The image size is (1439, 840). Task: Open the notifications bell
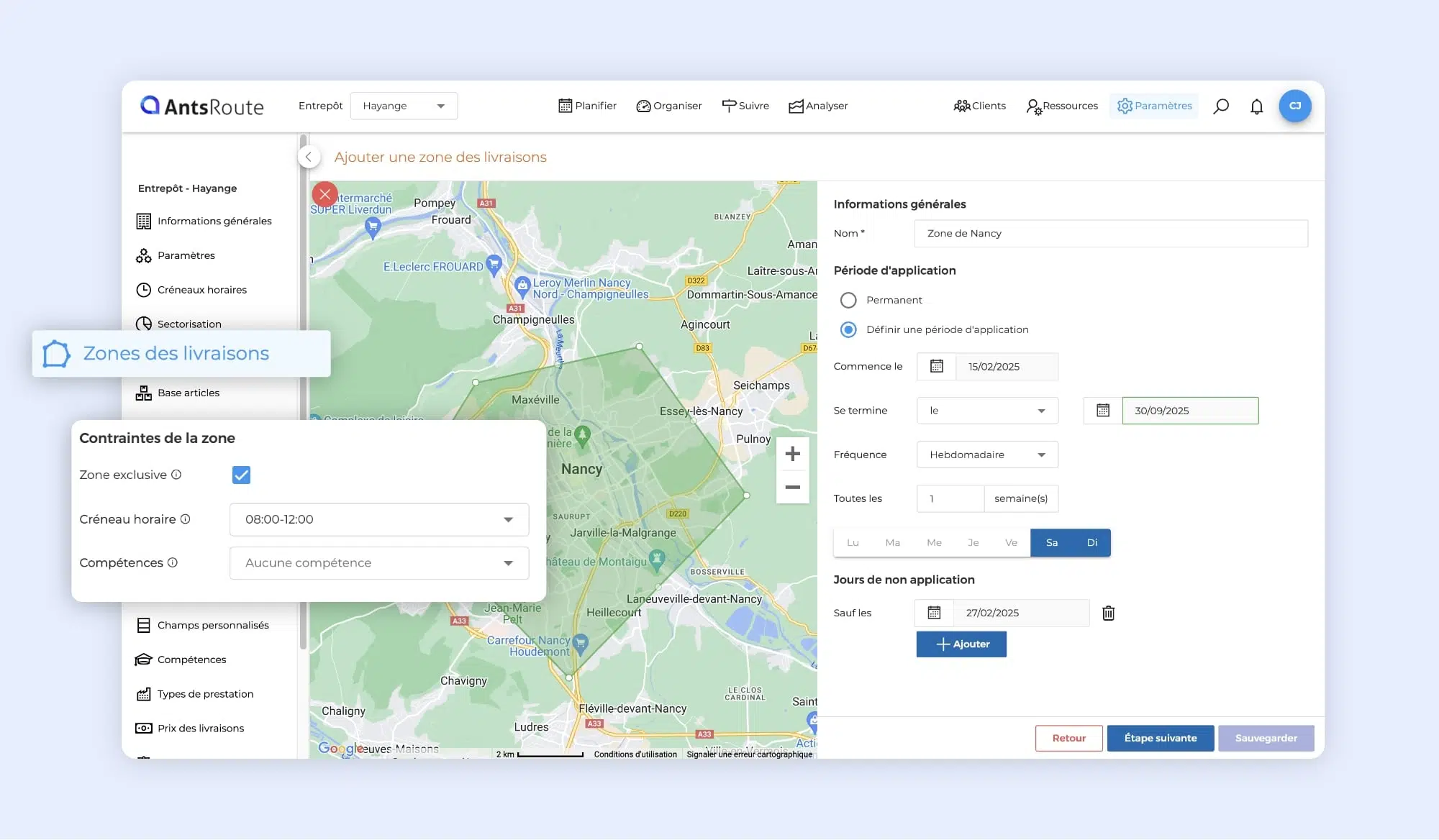pos(1256,106)
